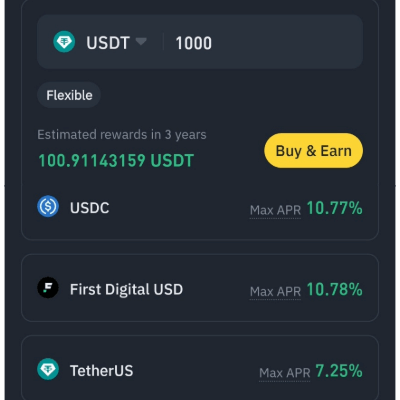The image size is (400, 400).
Task: Click the 10.77% APR value
Action: coord(334,208)
